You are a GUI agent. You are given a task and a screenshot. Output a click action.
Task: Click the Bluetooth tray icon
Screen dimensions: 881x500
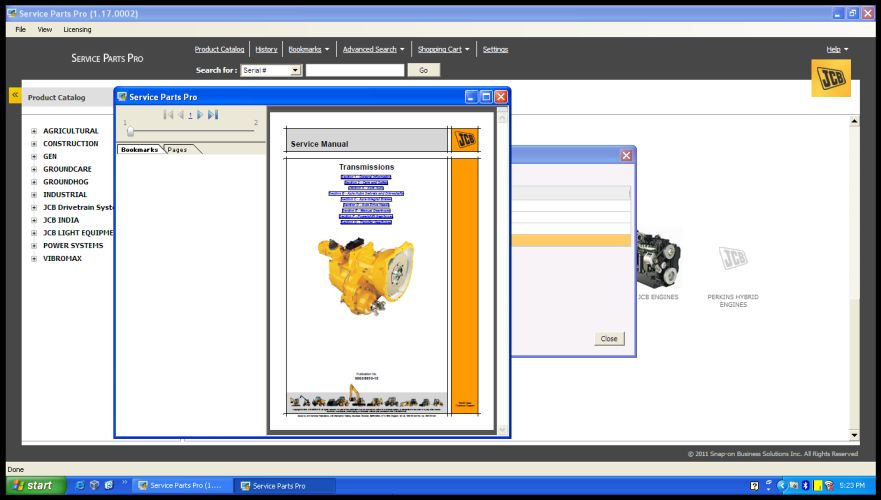pos(805,485)
